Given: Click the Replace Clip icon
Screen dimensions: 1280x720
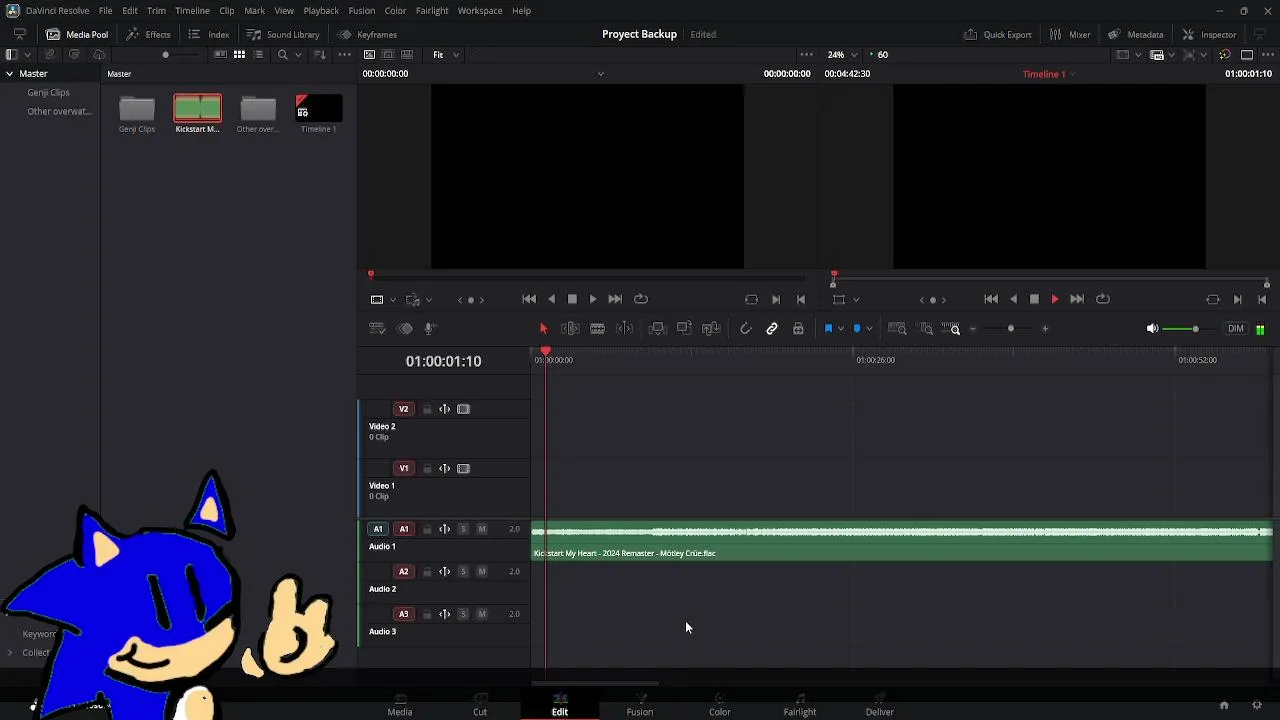Looking at the screenshot, I should pos(711,329).
